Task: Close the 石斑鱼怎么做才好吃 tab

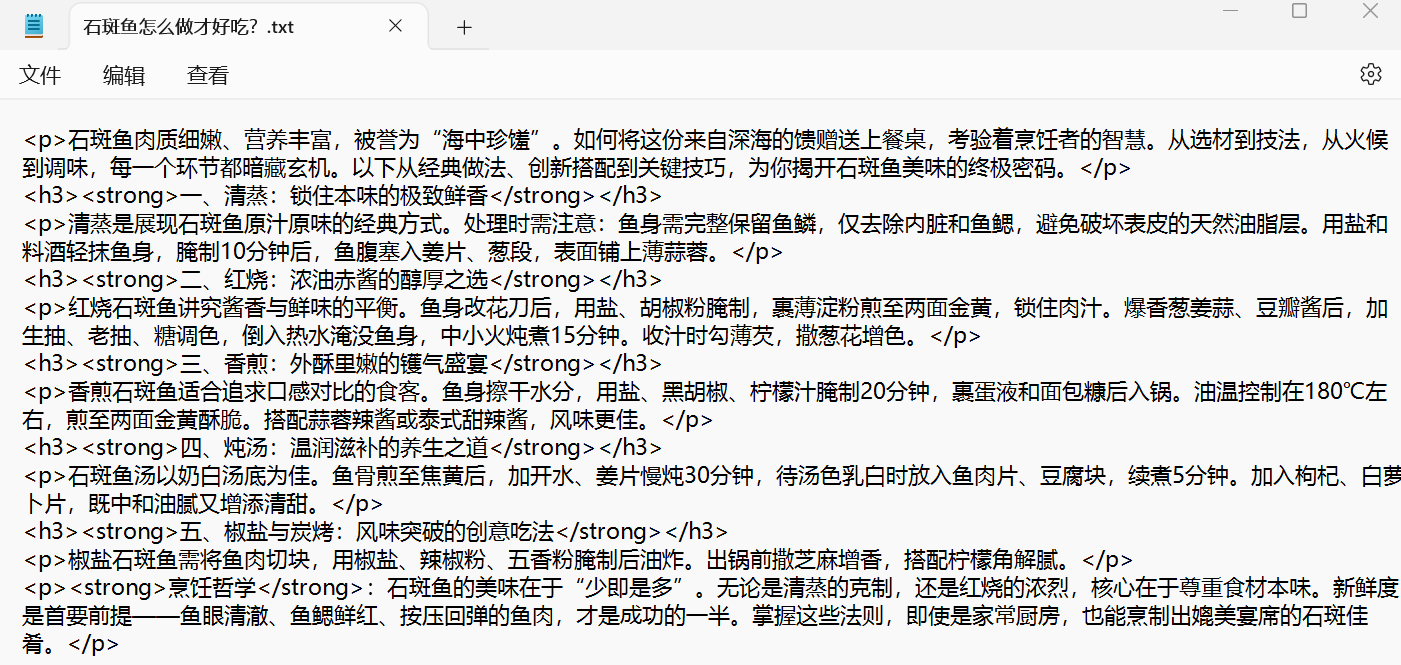Action: 395,27
